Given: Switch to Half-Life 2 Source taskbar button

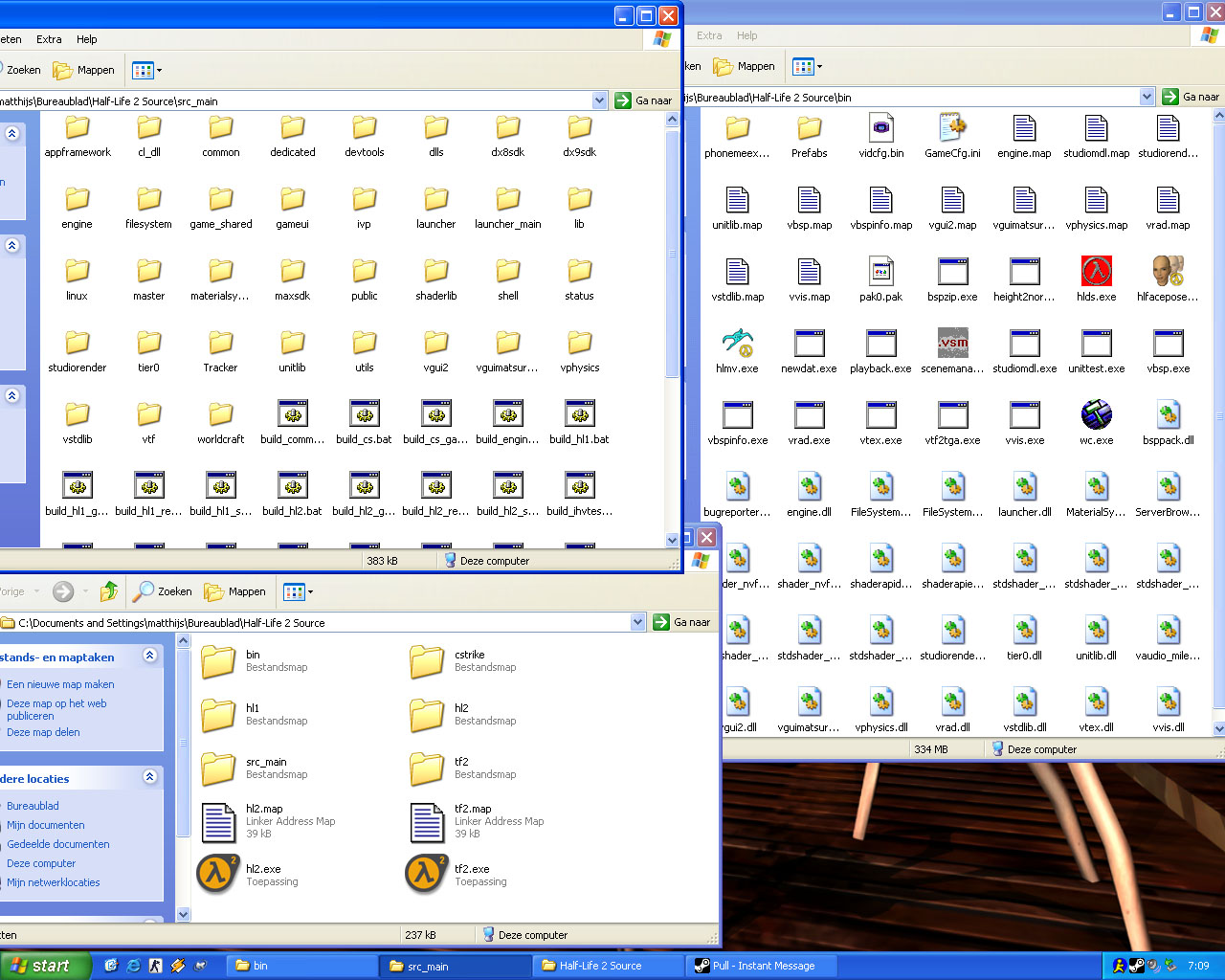Looking at the screenshot, I should [x=609, y=966].
